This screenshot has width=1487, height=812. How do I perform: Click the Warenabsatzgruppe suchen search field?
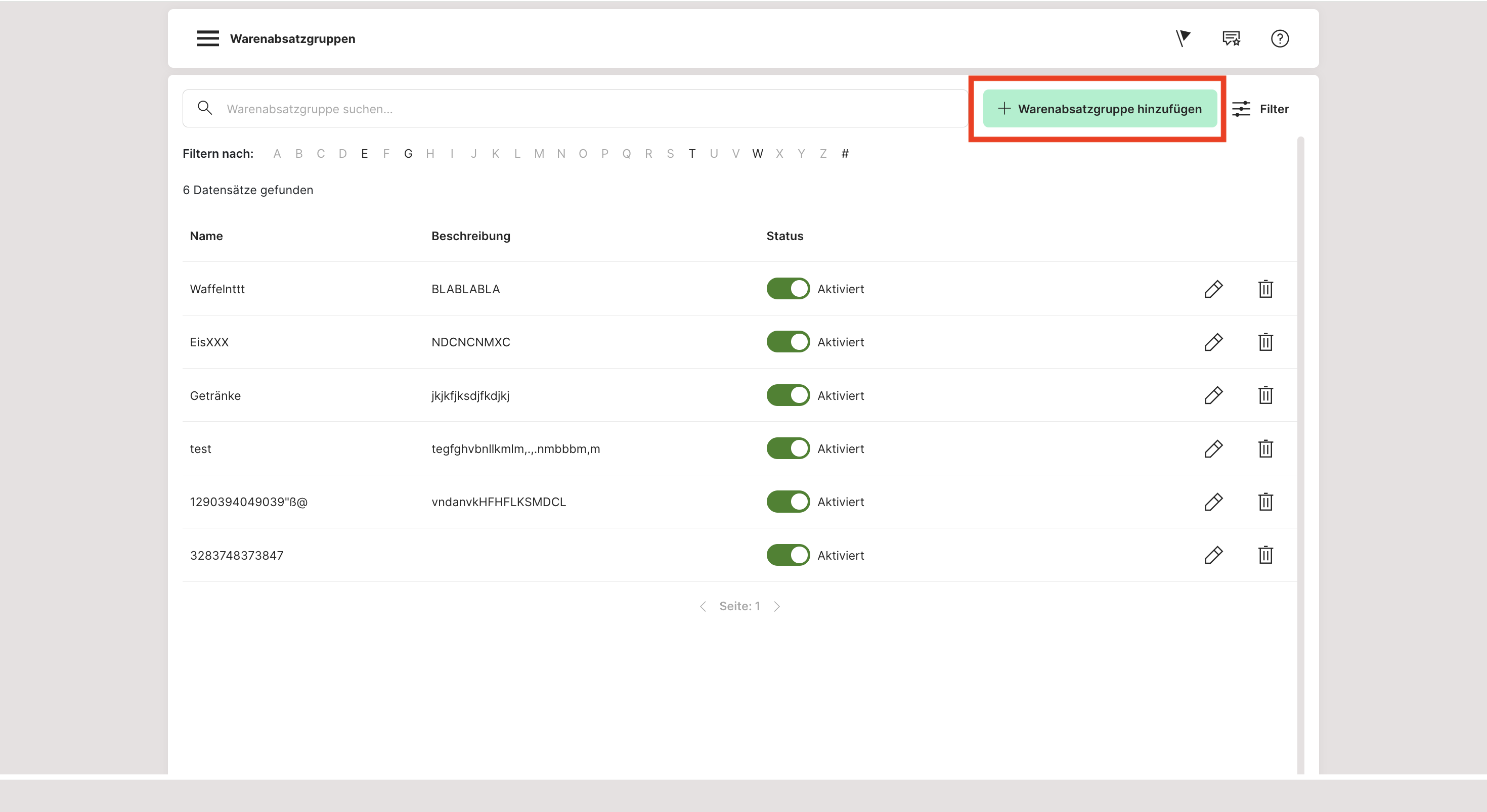click(577, 109)
